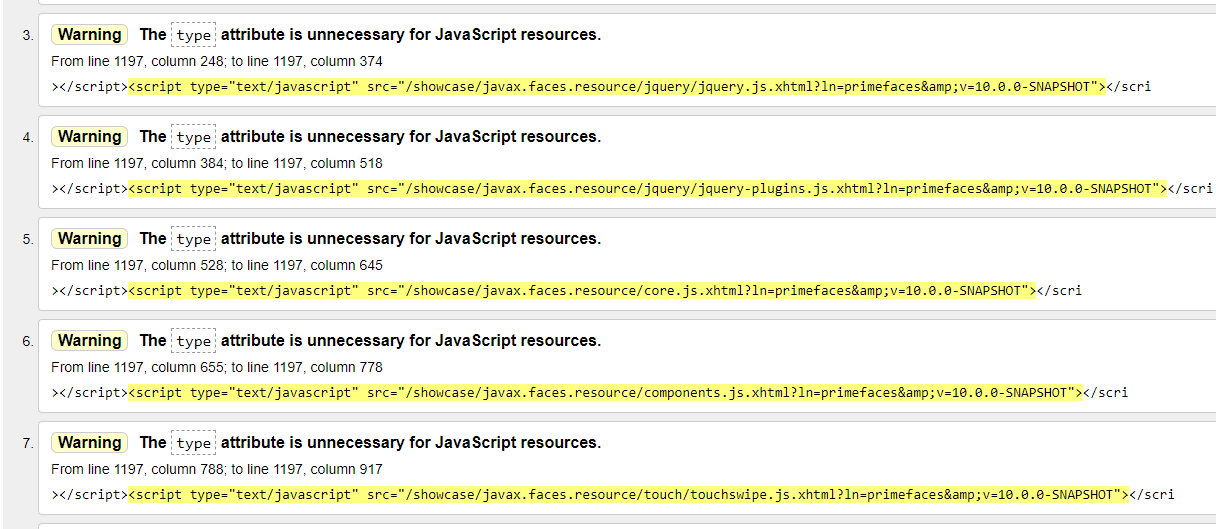Click highlighted touchswipe.js.xhtml script extract

pyautogui.click(x=629, y=495)
